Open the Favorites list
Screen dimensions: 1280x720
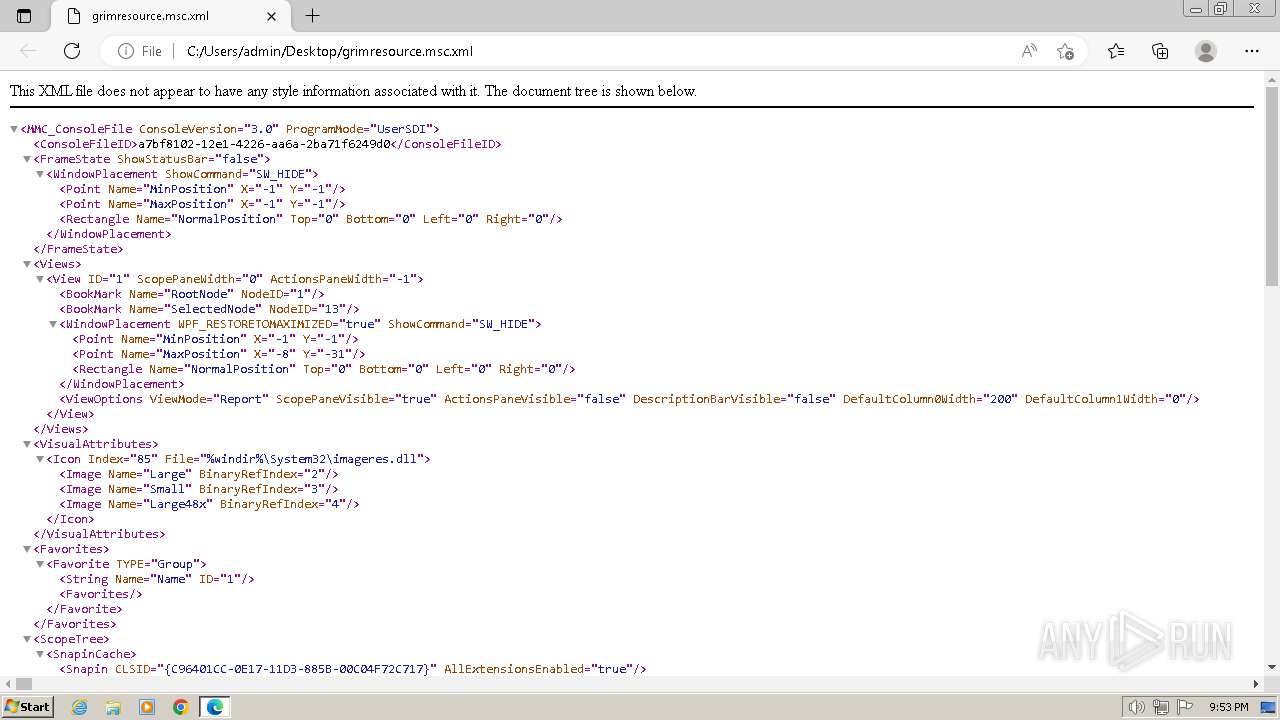coord(1116,51)
